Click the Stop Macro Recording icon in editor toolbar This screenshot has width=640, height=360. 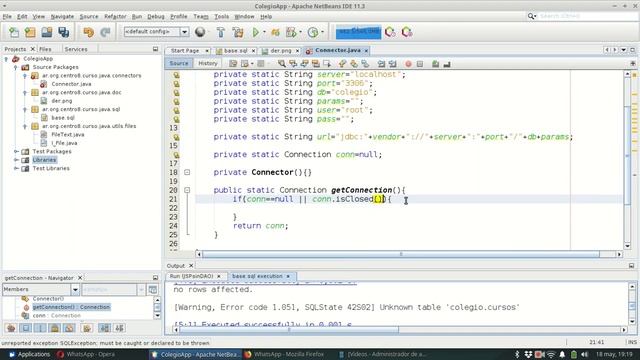(420, 64)
